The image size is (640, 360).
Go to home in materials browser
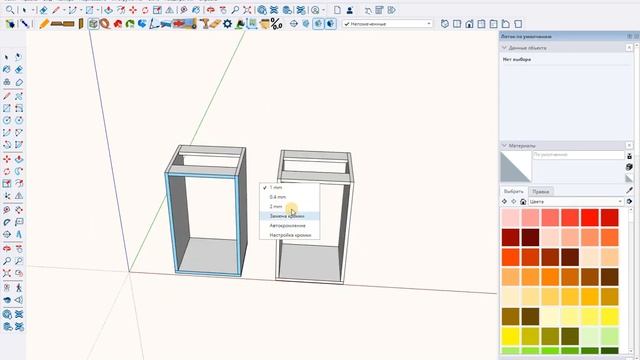point(523,202)
